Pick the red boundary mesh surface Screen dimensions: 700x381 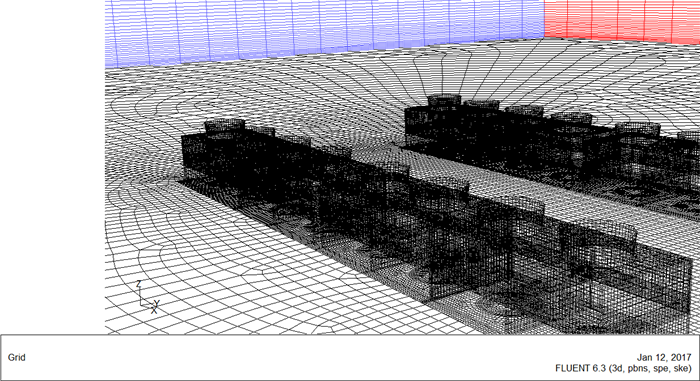622,21
